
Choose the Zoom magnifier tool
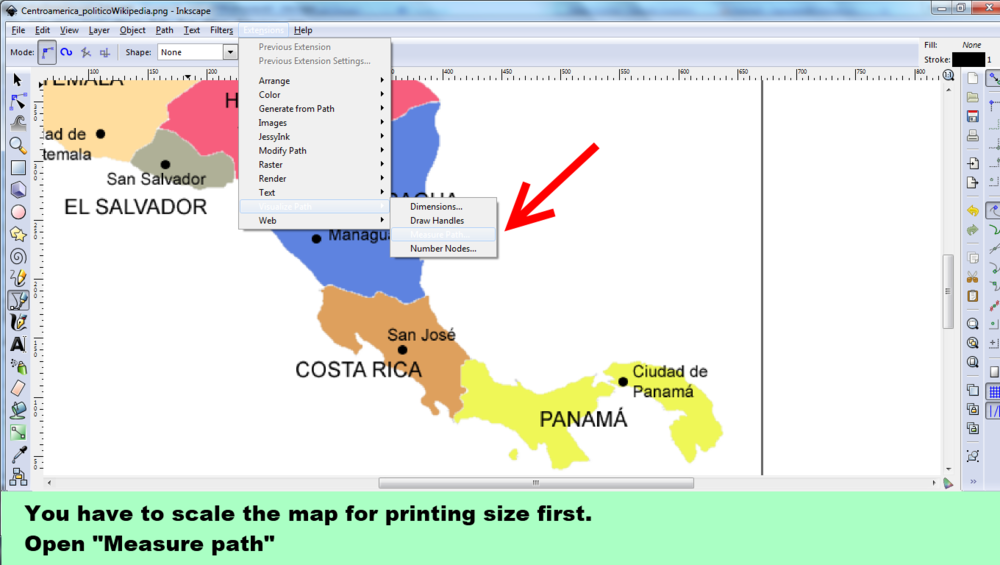click(x=17, y=146)
